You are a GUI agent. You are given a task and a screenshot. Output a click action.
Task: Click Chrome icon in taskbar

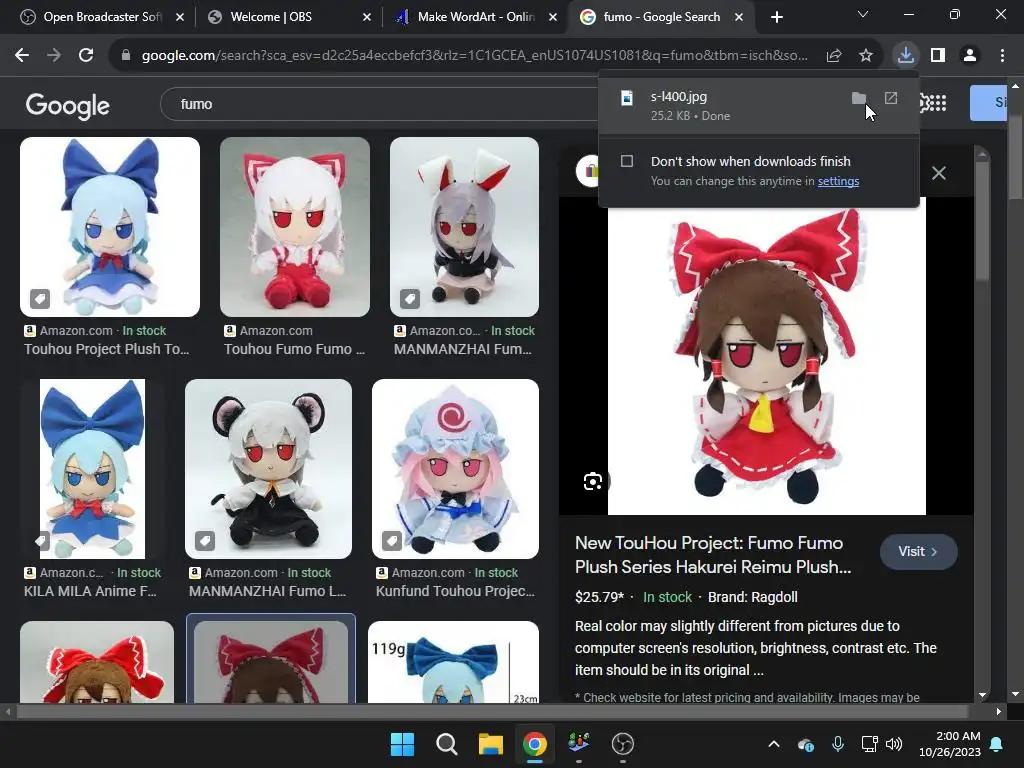coord(534,744)
